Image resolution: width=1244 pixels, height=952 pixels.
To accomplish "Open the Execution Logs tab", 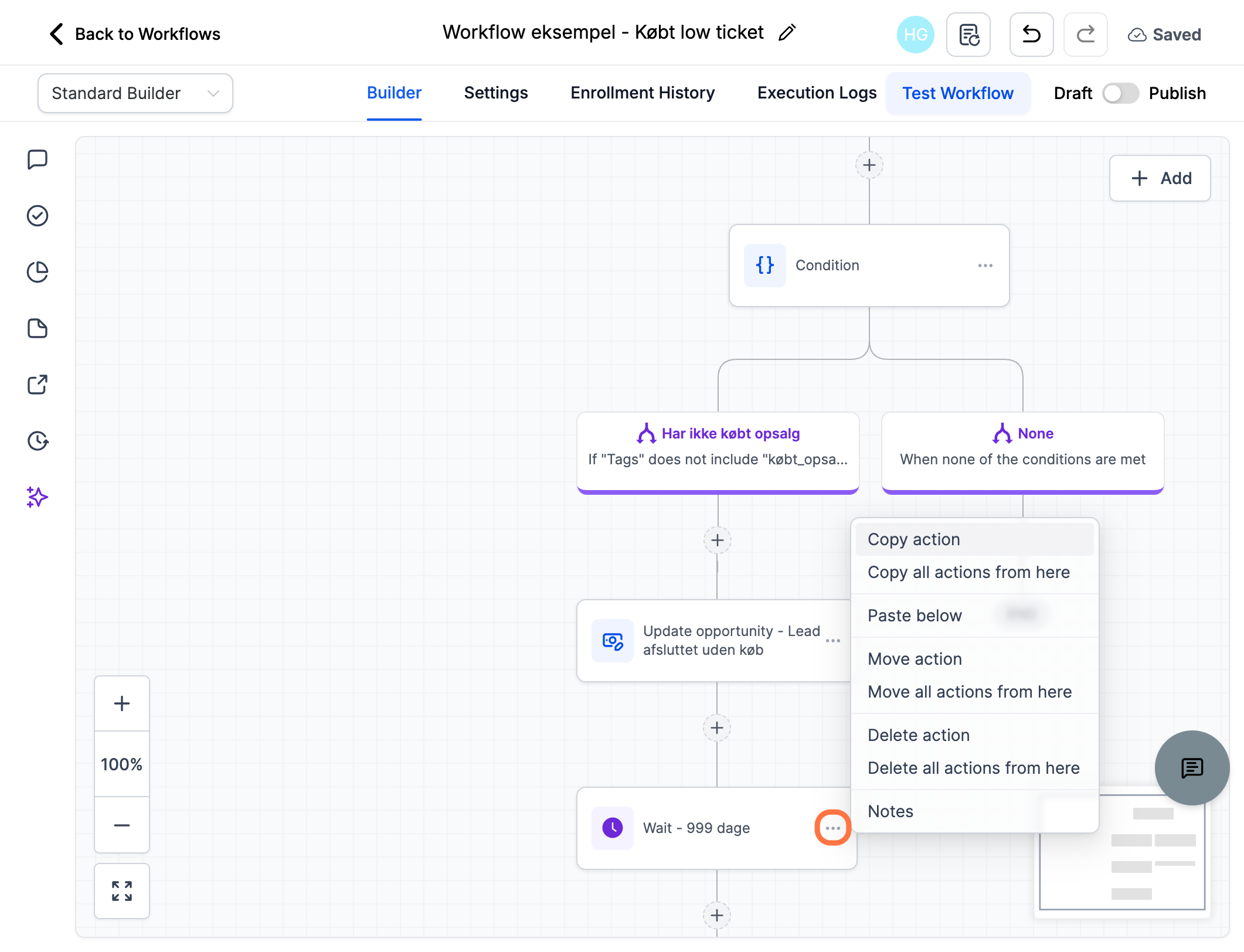I will pos(817,93).
